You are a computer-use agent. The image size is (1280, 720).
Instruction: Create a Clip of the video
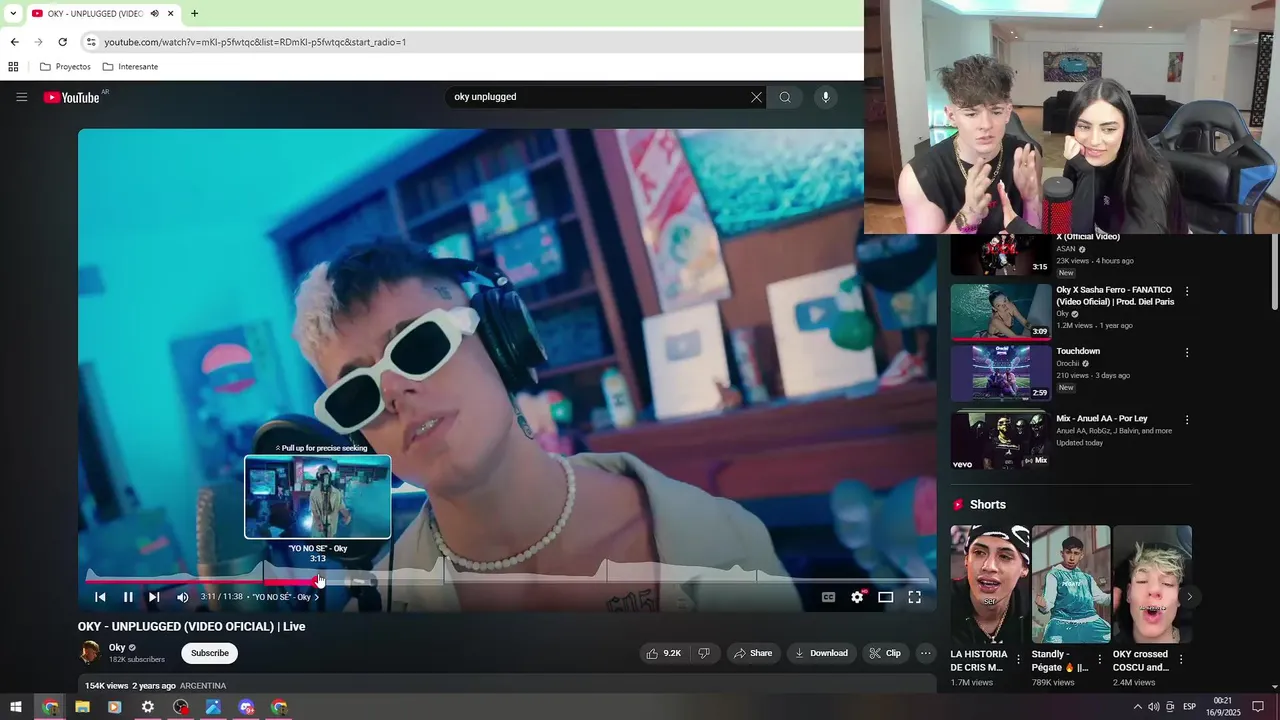point(885,653)
